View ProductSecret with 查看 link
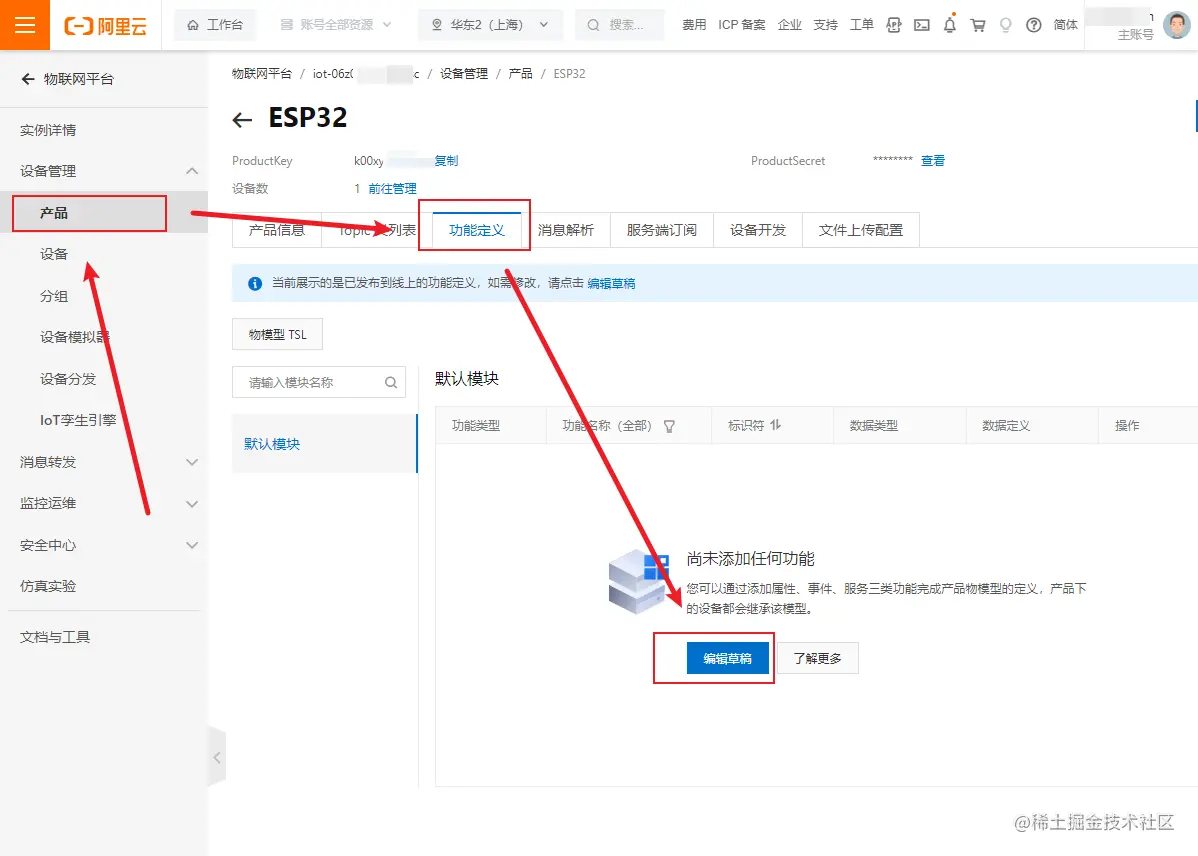Image resolution: width=1198 pixels, height=856 pixels. [x=933, y=160]
